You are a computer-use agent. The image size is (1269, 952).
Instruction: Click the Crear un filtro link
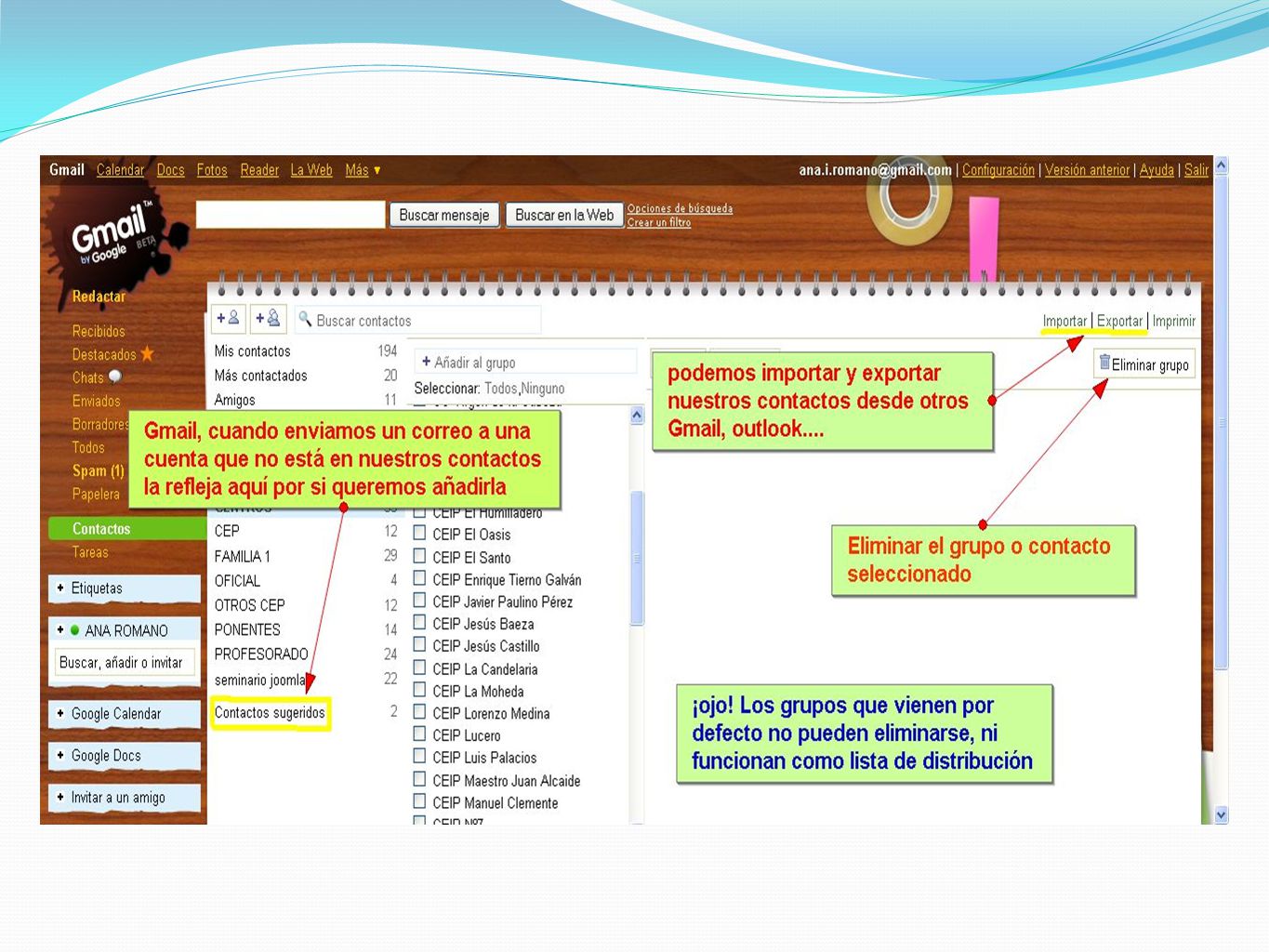658,222
